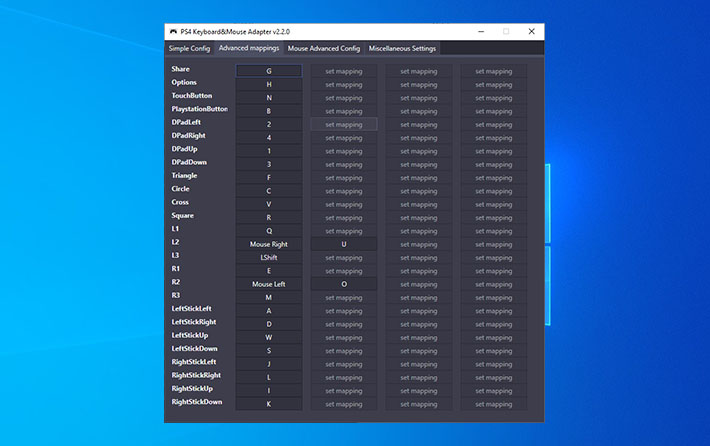Image resolution: width=710 pixels, height=446 pixels.
Task: Click the L2 mapping showing Mouse Right
Action: tap(269, 244)
